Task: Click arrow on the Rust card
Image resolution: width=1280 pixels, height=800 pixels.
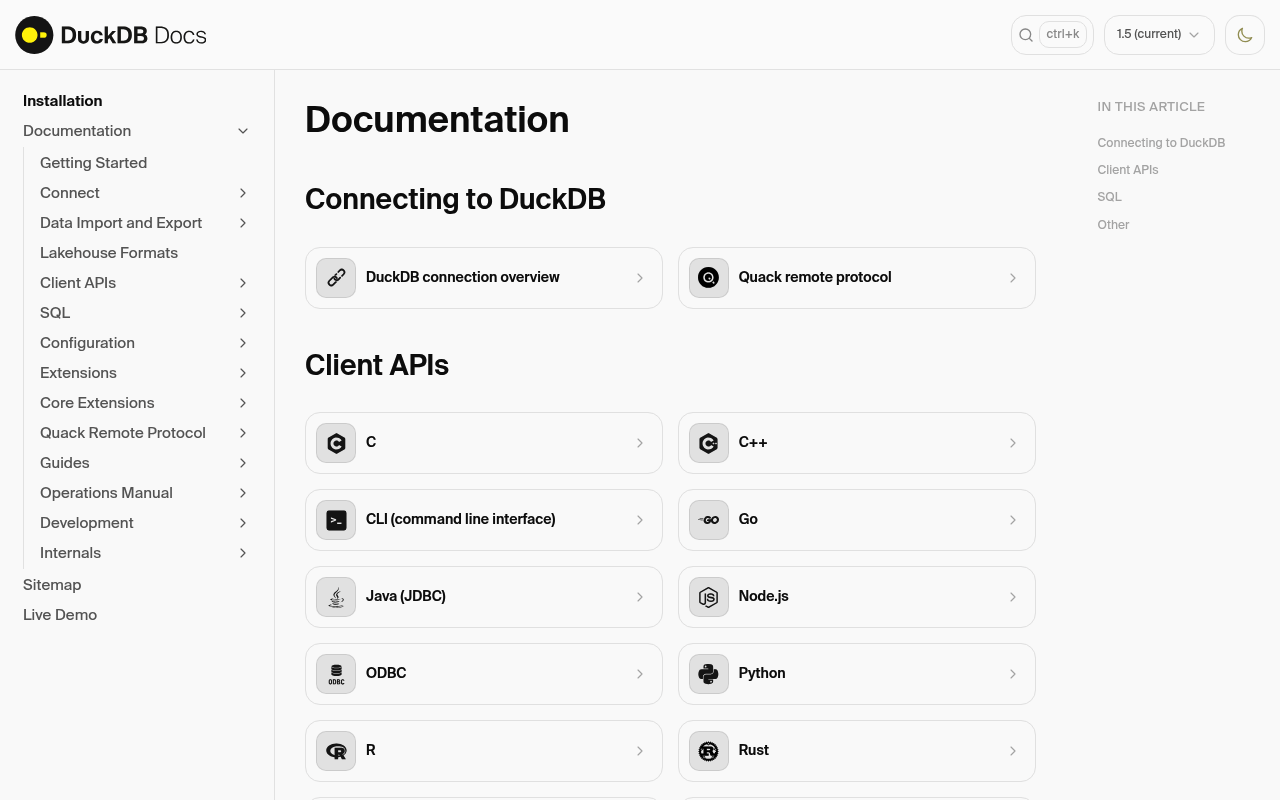Action: tap(1013, 751)
